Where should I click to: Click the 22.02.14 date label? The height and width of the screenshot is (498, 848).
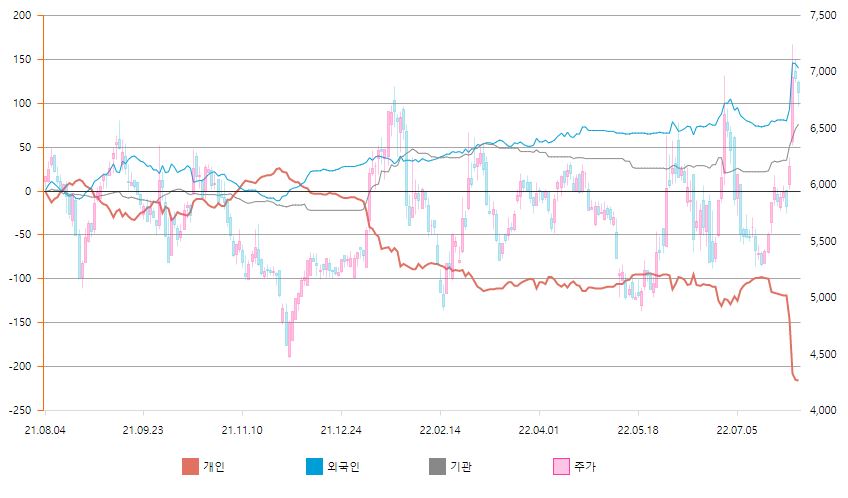click(x=440, y=430)
